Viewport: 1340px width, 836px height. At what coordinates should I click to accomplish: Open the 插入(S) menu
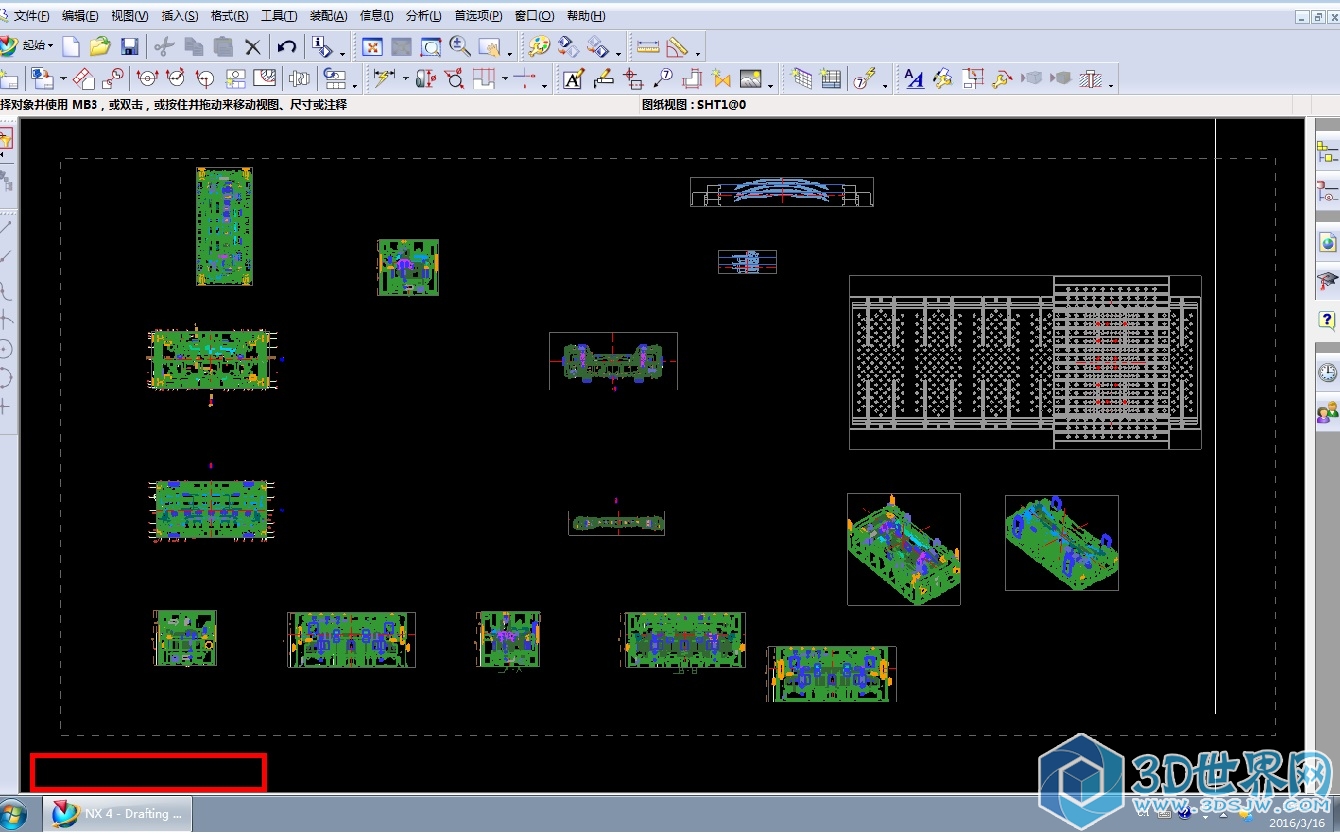coord(180,16)
